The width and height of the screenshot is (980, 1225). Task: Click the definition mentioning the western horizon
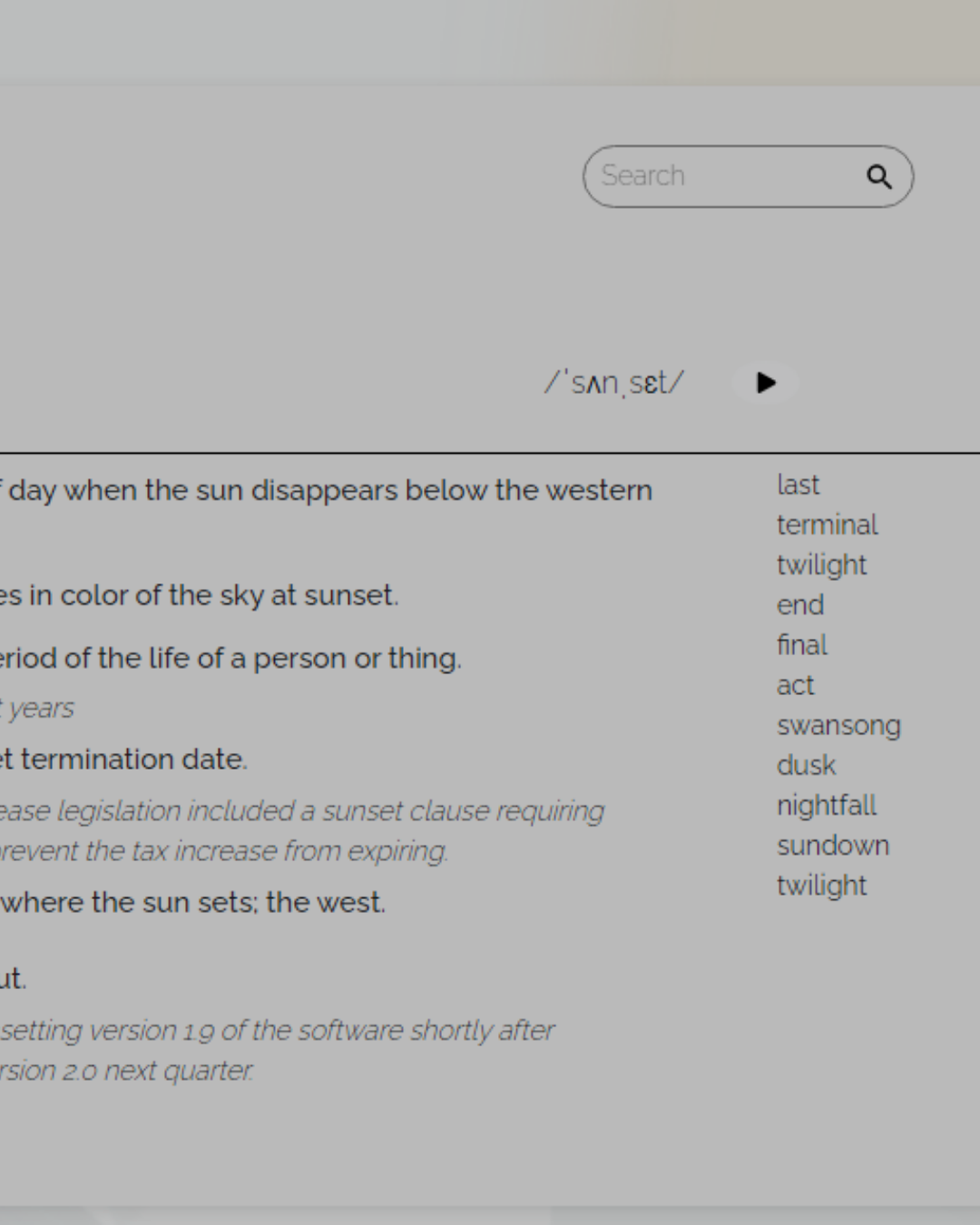click(x=327, y=491)
